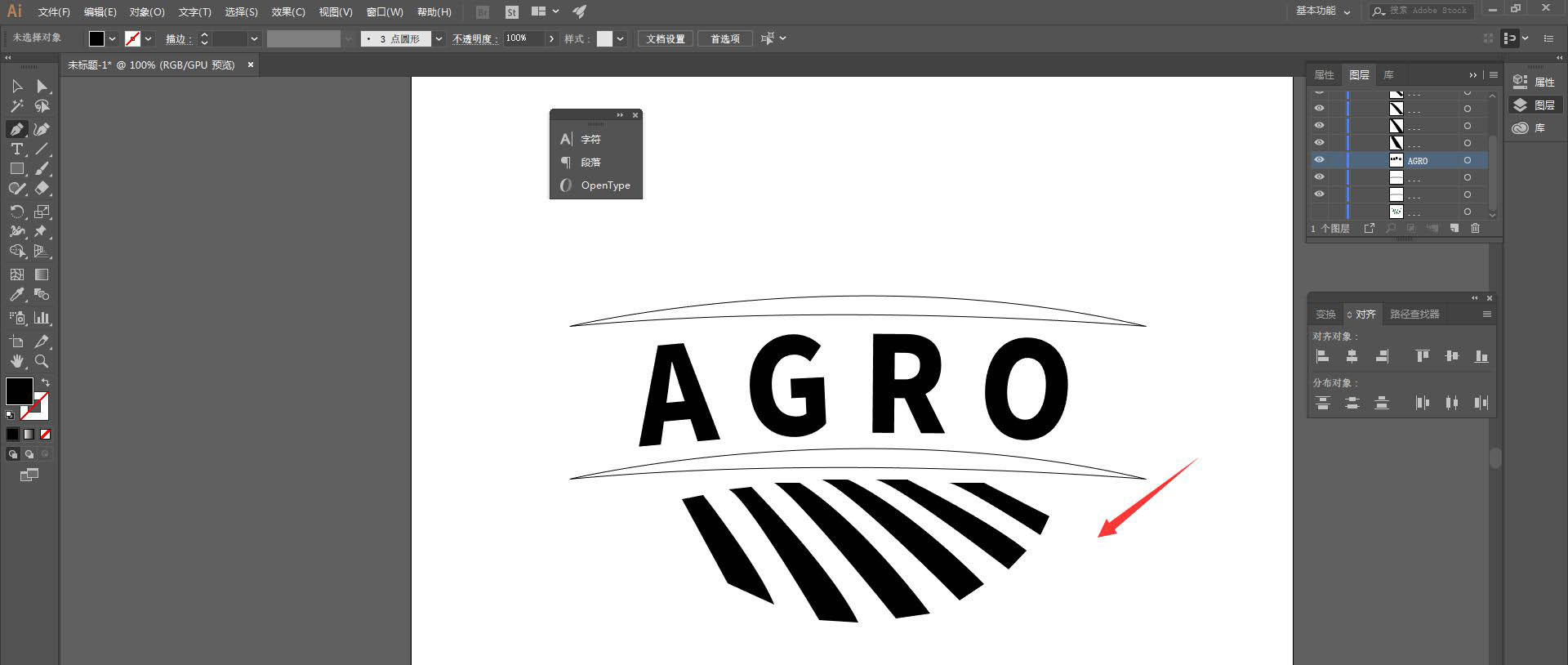Open the Layers panel menu (hamburger)
1568x665 pixels.
click(x=1494, y=75)
